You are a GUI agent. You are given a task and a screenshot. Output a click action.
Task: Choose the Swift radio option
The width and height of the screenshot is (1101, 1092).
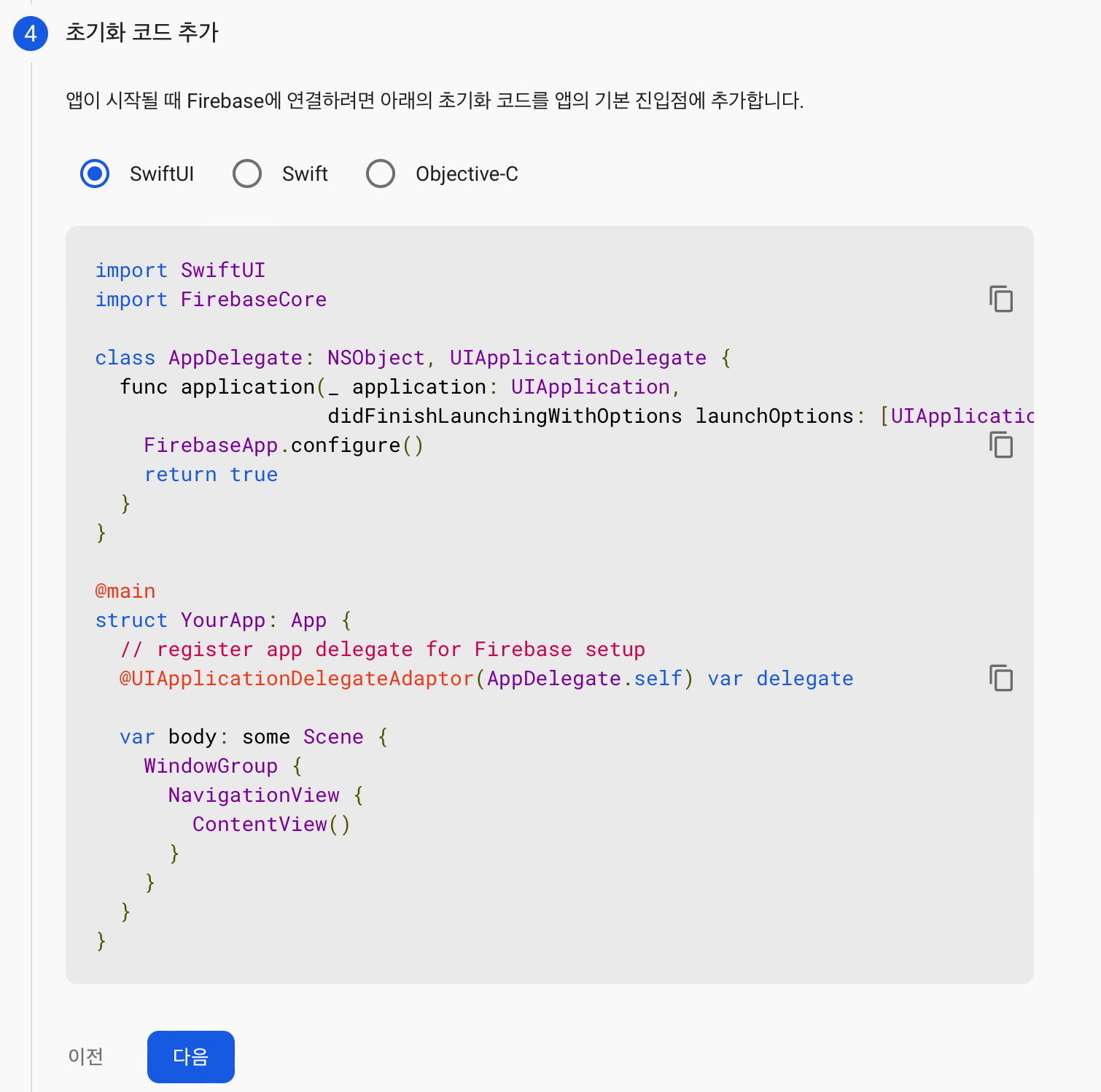point(247,173)
